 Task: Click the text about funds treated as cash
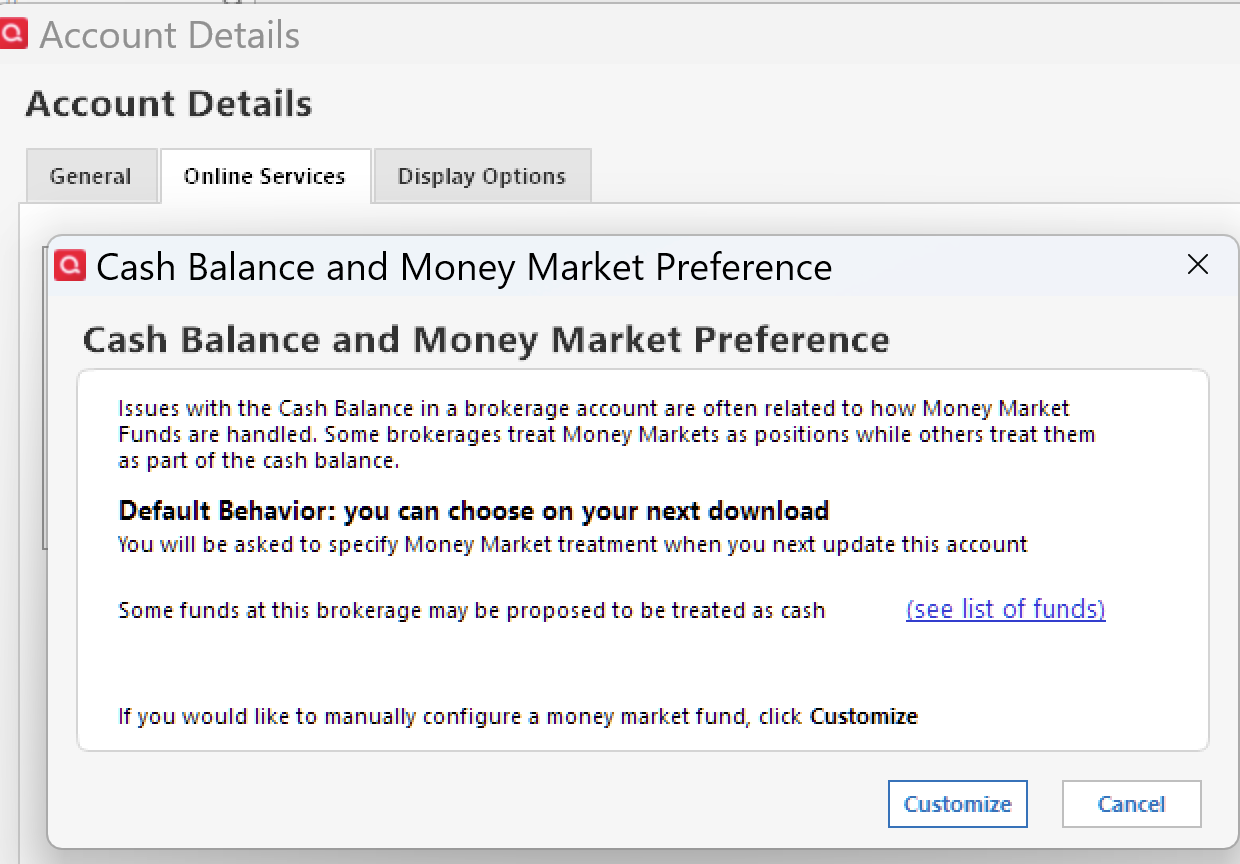[472, 610]
